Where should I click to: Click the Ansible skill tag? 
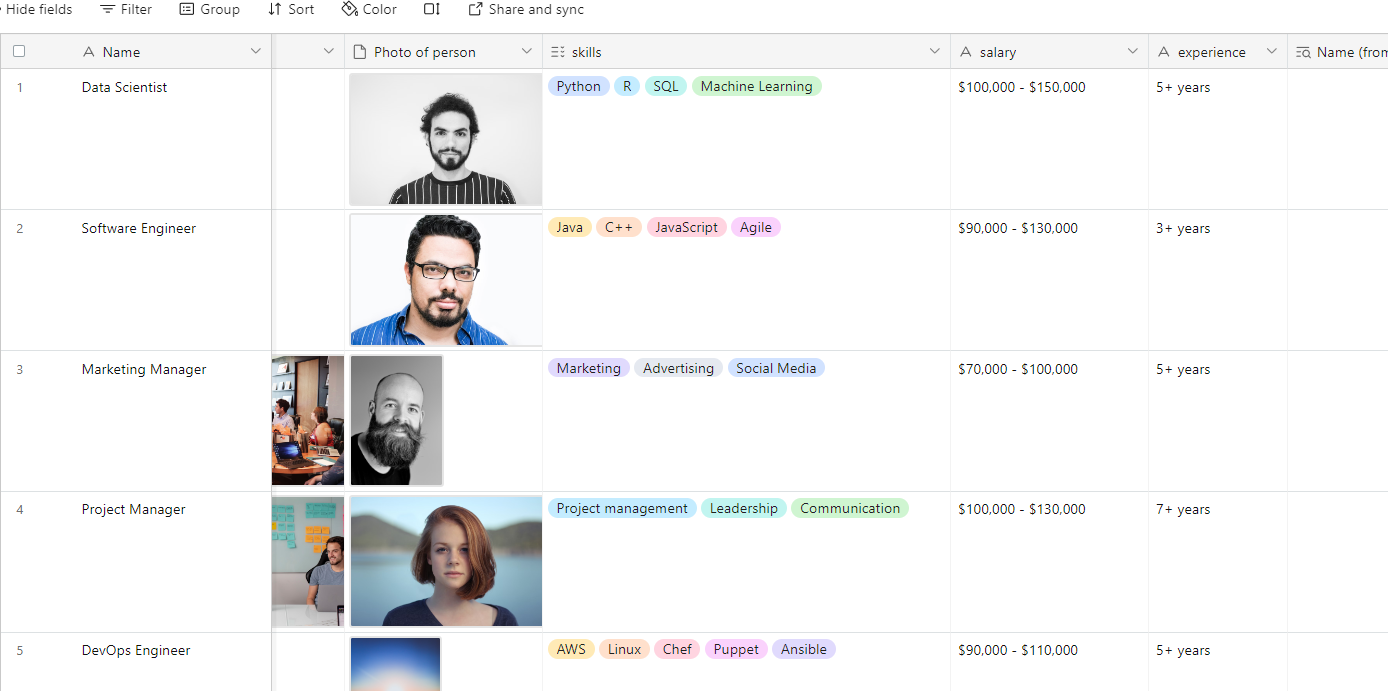[804, 650]
